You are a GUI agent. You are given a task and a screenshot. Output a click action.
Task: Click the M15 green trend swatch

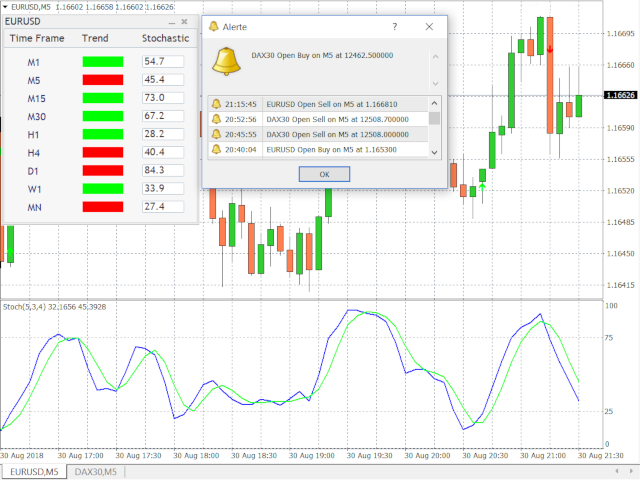[103, 98]
